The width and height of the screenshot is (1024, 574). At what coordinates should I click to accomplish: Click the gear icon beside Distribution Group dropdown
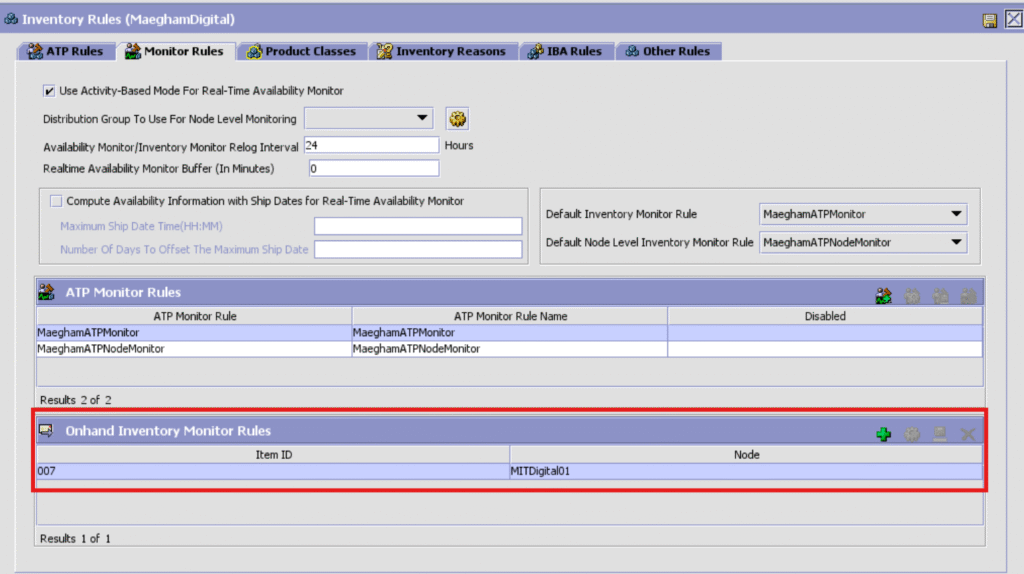[x=458, y=119]
